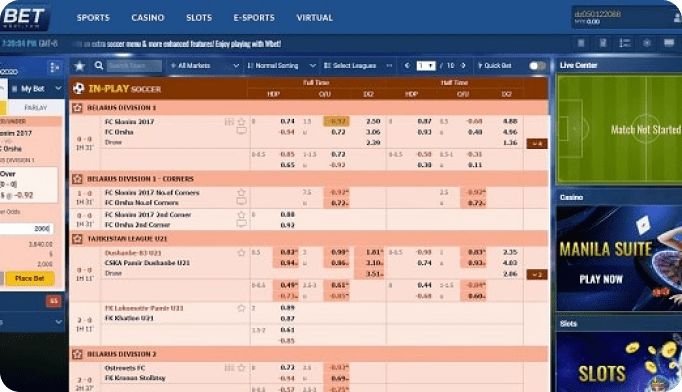Open live TV icon for No.of Corners match
The image size is (682, 392).
241,201
